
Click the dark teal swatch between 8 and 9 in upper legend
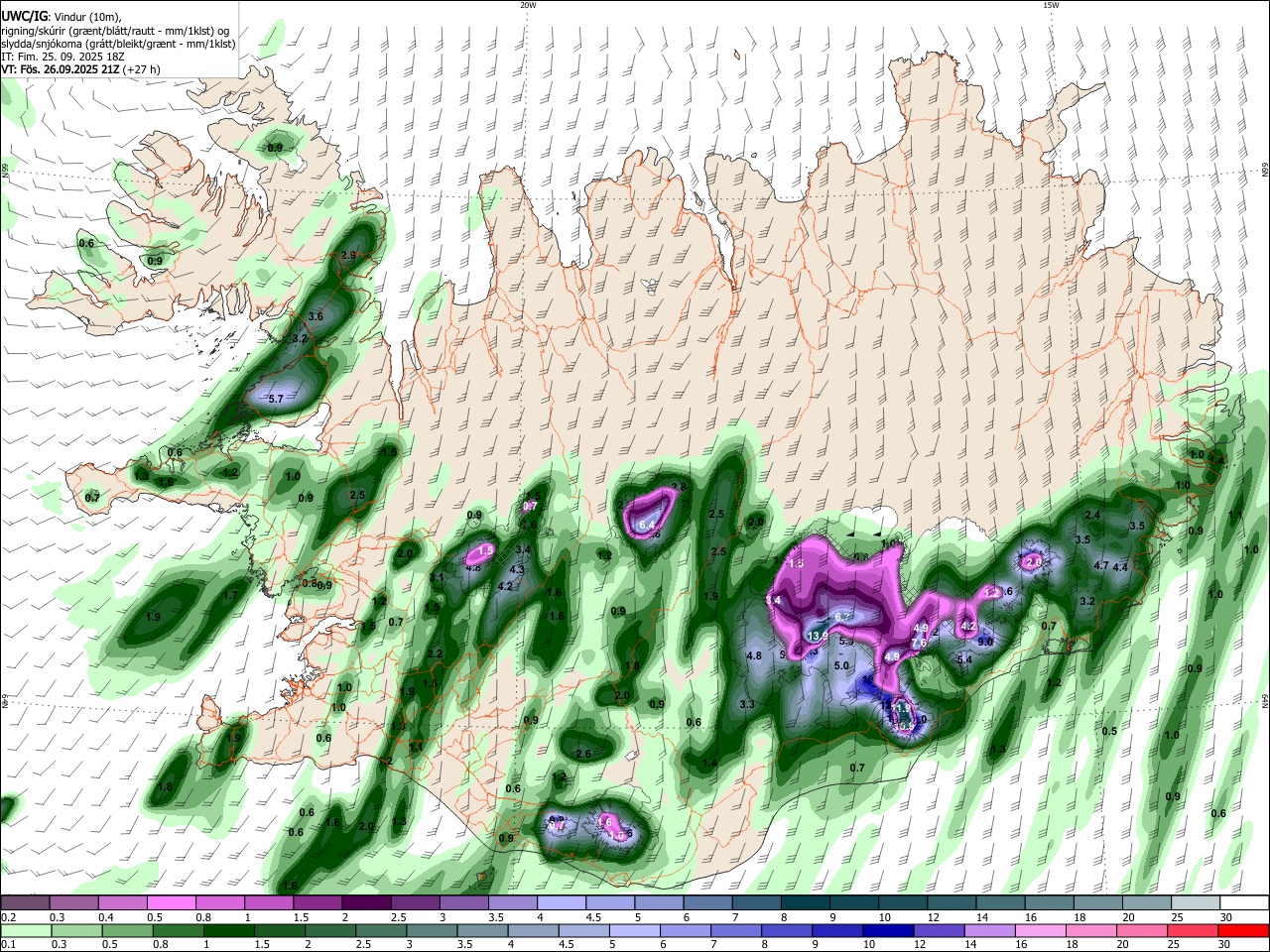pyautogui.click(x=805, y=902)
